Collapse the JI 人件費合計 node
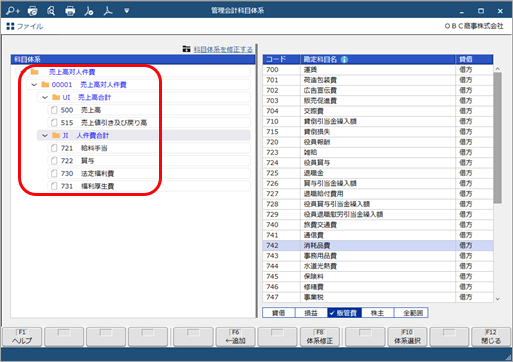 tap(45, 135)
